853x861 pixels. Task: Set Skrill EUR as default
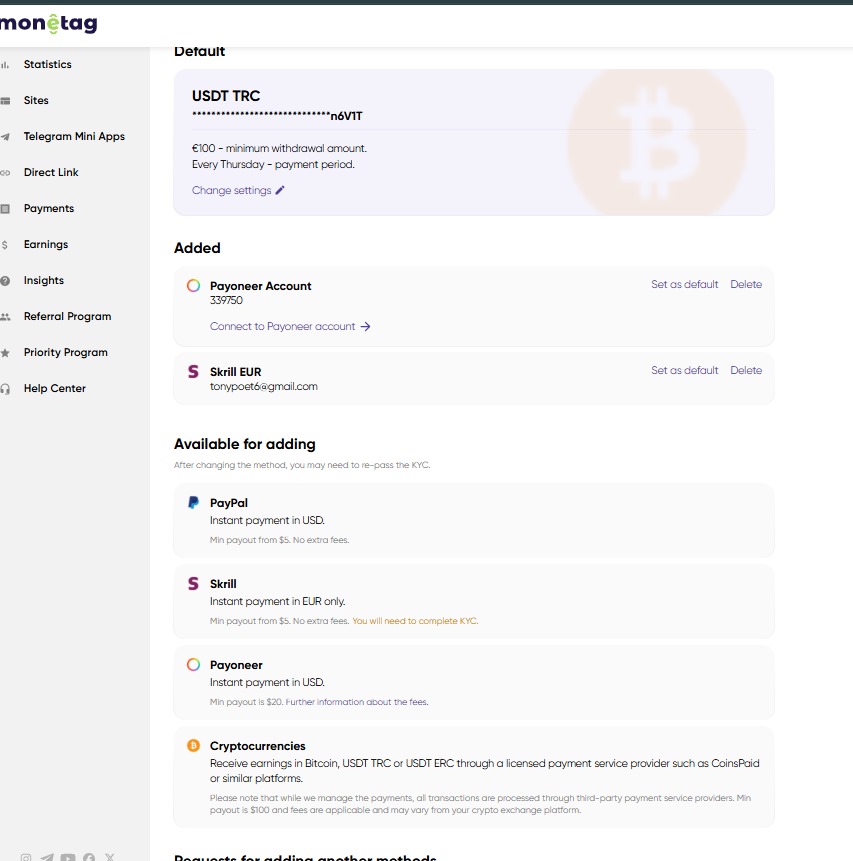point(684,370)
